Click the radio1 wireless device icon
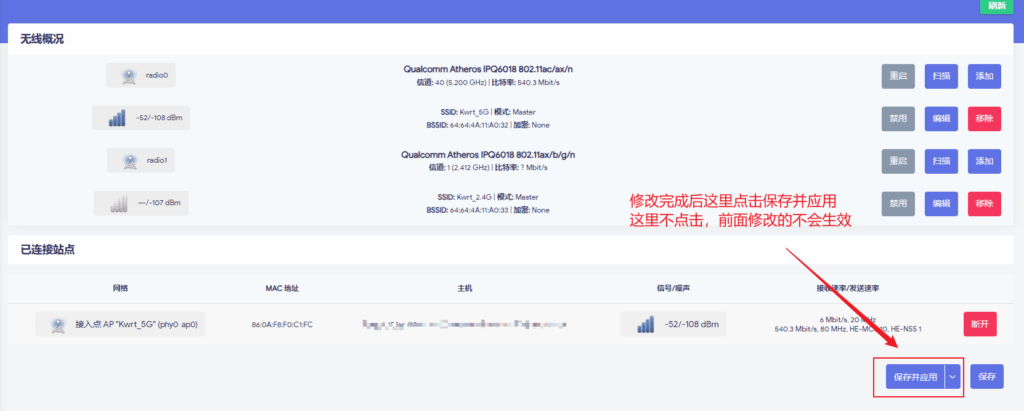Image resolution: width=1024 pixels, height=411 pixels. click(x=128, y=160)
